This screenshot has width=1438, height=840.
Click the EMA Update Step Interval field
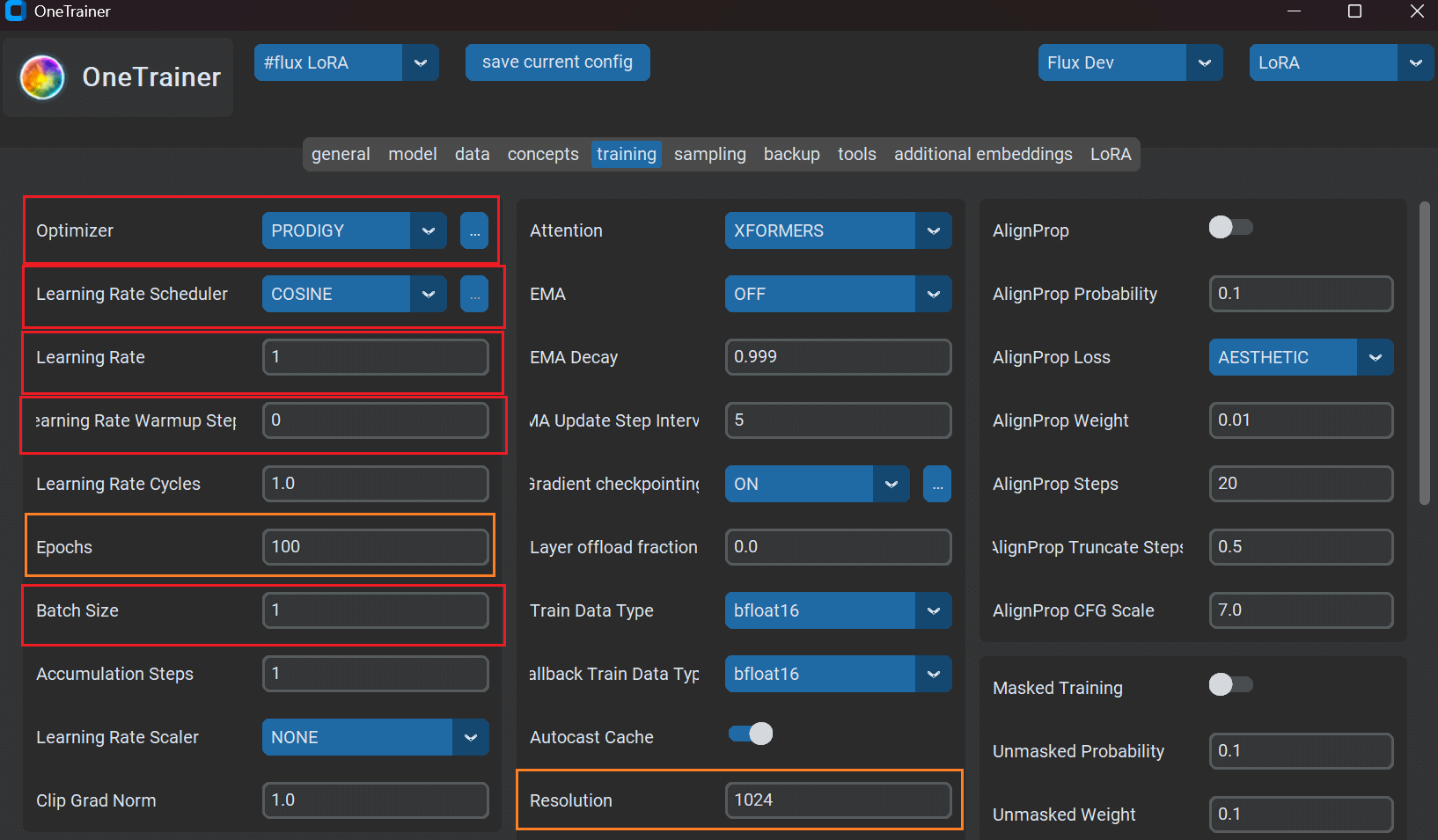click(839, 420)
